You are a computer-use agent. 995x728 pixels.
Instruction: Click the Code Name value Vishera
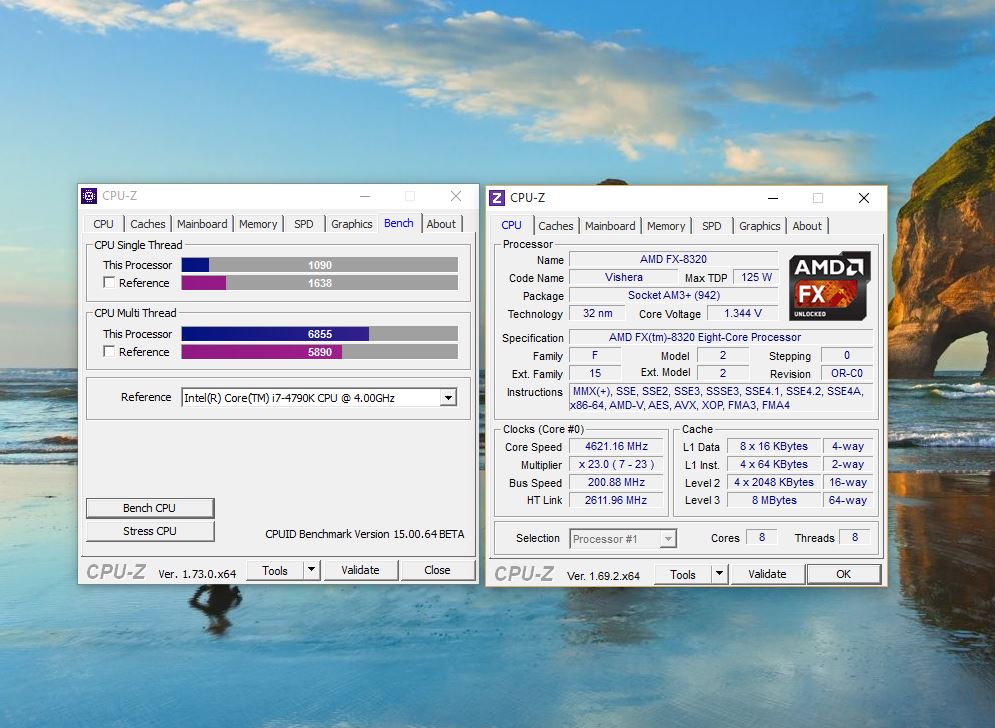point(624,277)
